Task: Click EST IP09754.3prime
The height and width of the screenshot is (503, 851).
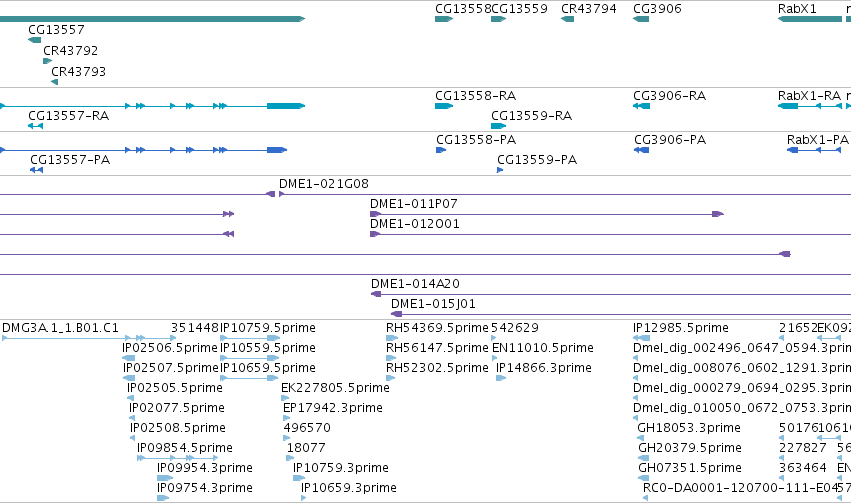Action: tap(163, 499)
